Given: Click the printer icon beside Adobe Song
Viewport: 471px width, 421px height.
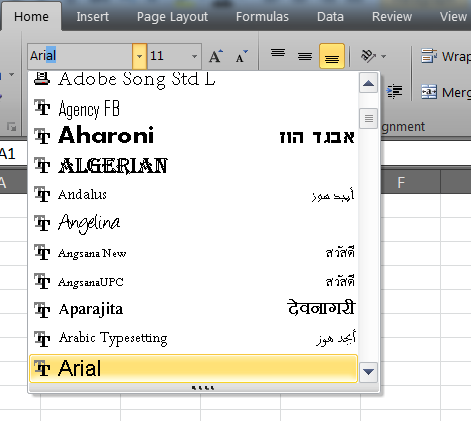Looking at the screenshot, I should (42, 79).
